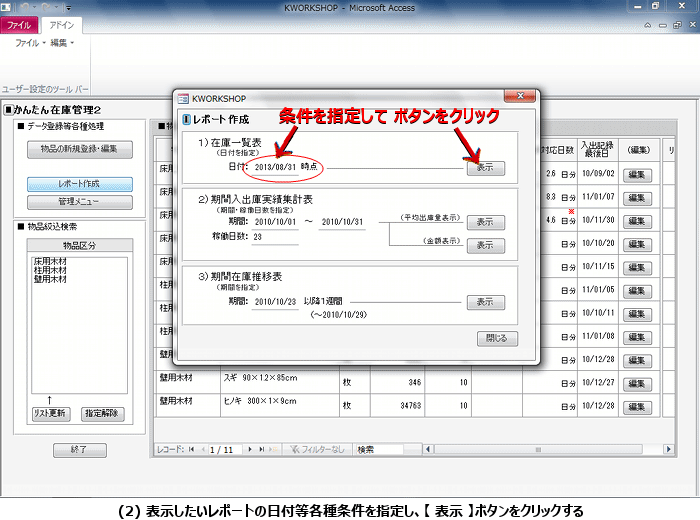The image size is (700, 520).
Task: Click 編集 button for row 11/01/07
Action: (637, 198)
